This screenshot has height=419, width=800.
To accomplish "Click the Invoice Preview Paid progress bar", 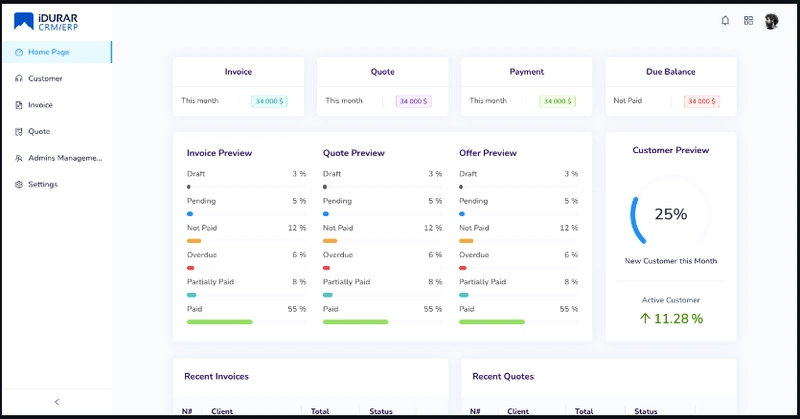I will pyautogui.click(x=219, y=322).
